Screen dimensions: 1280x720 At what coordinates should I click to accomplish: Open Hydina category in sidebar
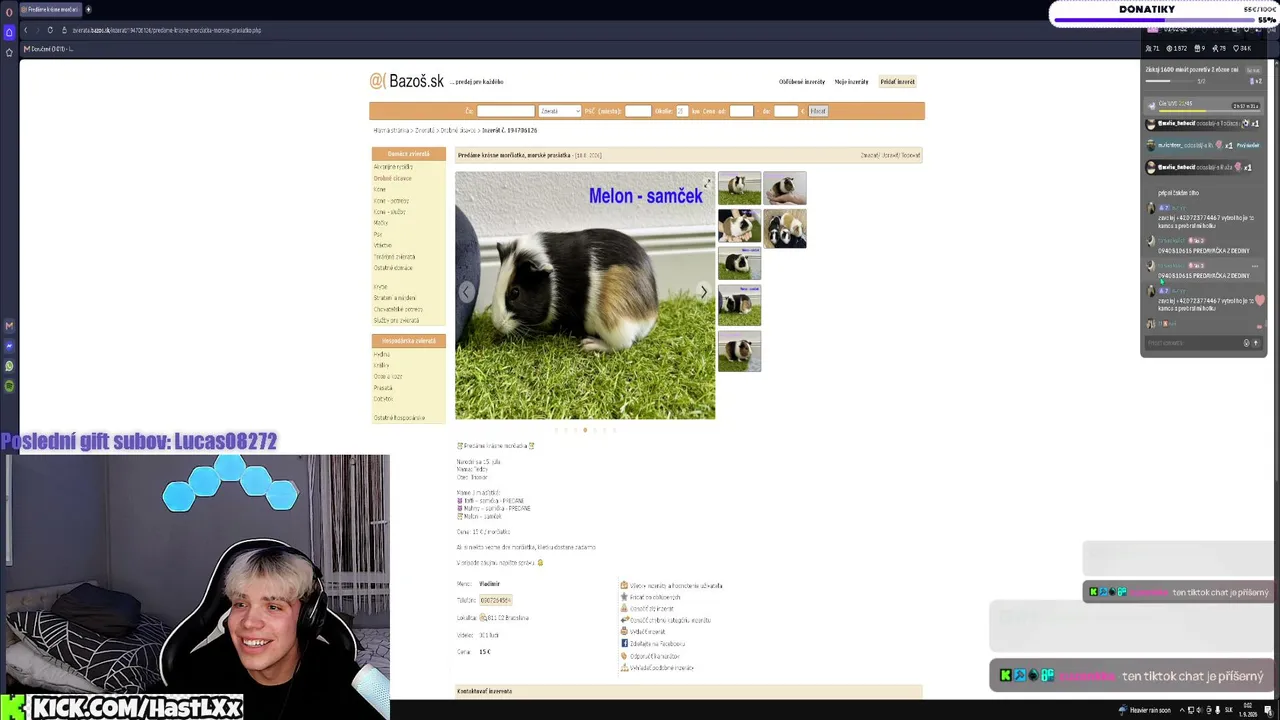pyautogui.click(x=382, y=355)
